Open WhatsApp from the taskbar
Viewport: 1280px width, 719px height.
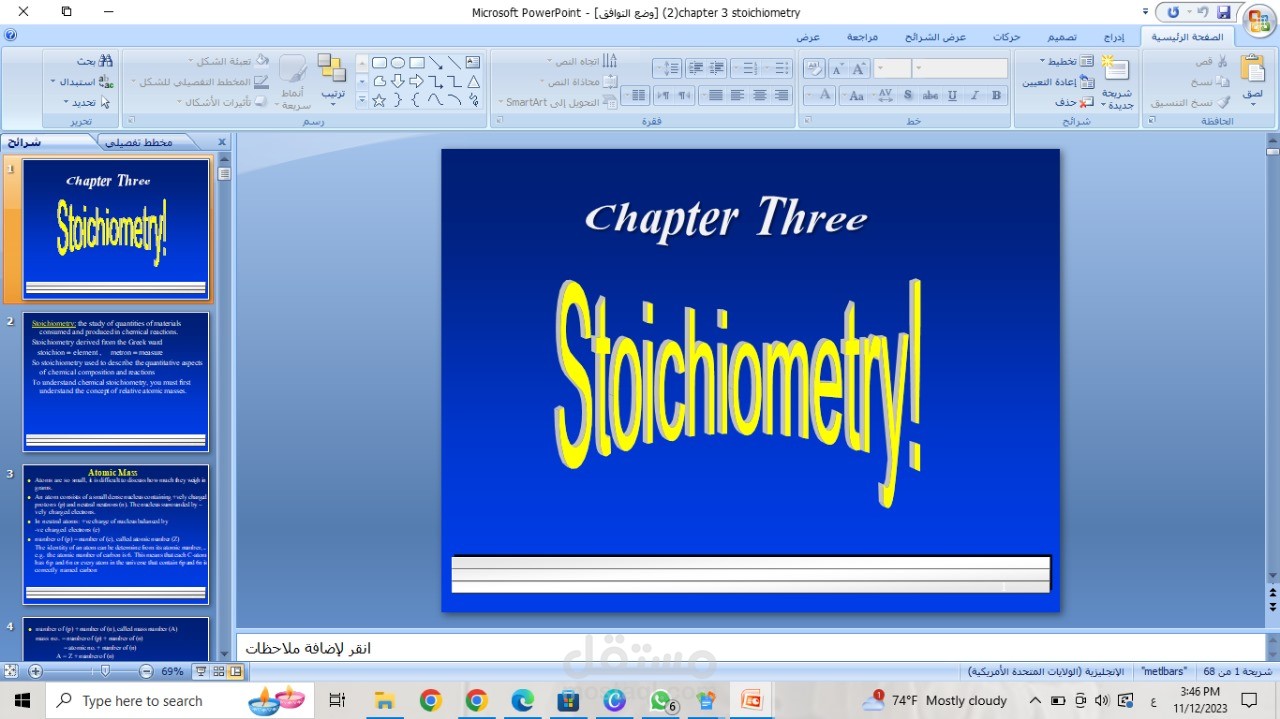[x=661, y=700]
